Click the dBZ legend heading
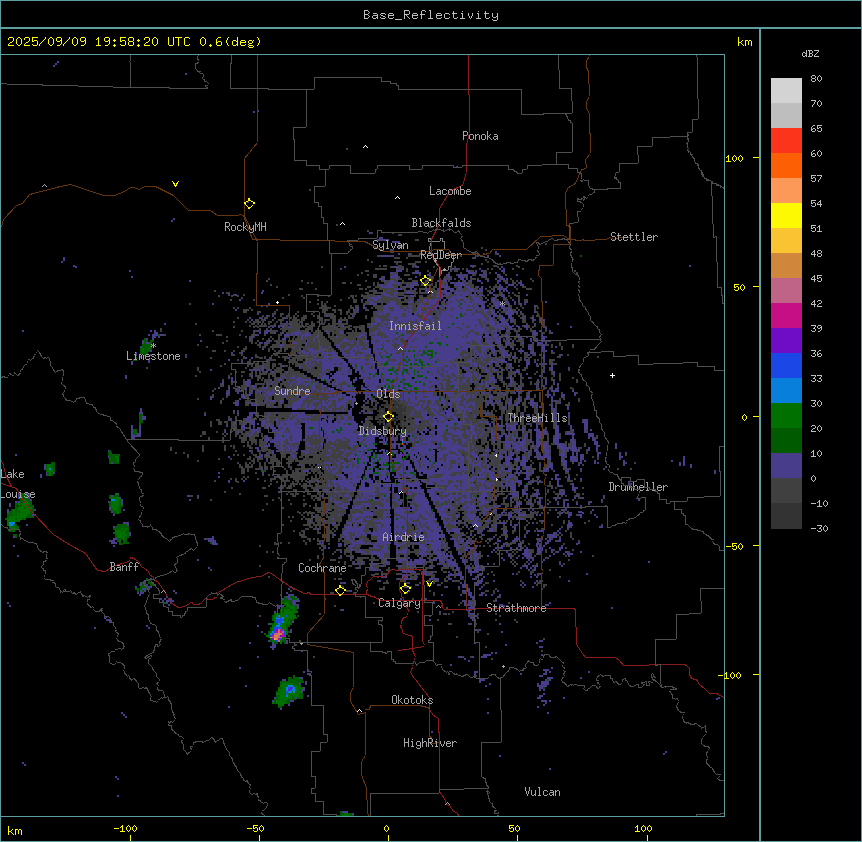Screen dimensions: 862x842 click(x=810, y=53)
